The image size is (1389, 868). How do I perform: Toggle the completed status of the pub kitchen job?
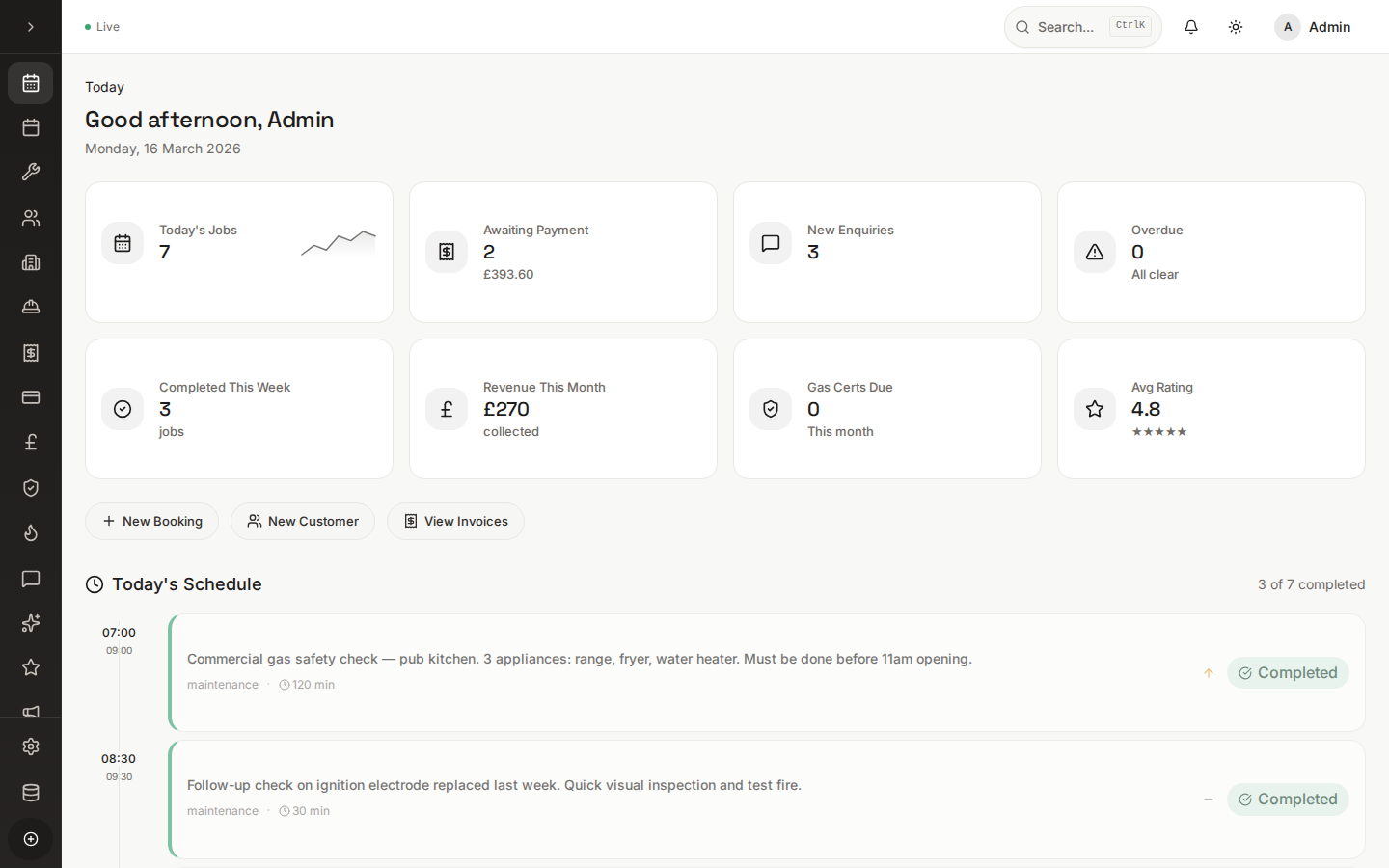point(1288,672)
